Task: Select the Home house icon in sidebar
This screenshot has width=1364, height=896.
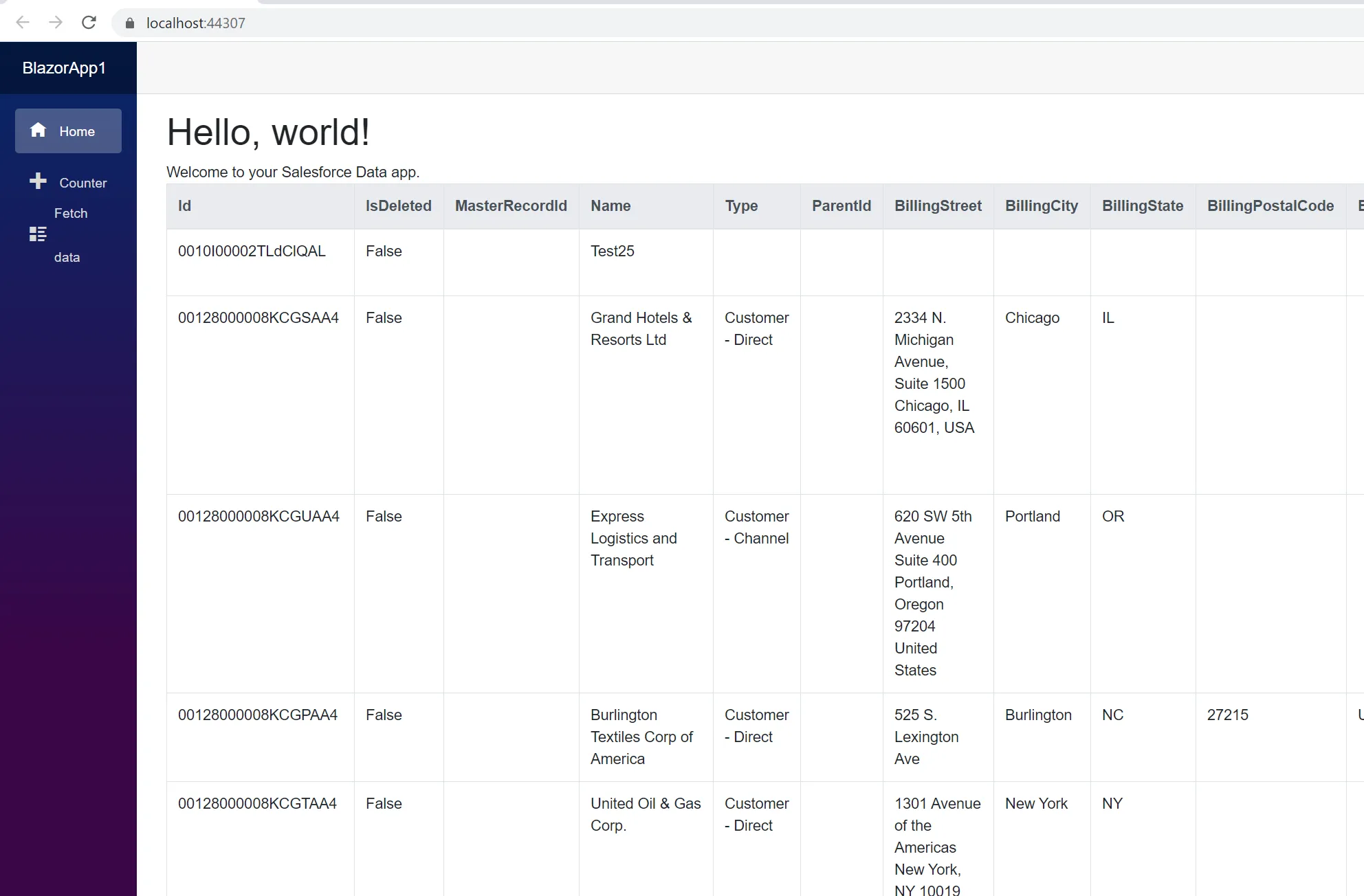Action: [x=38, y=131]
